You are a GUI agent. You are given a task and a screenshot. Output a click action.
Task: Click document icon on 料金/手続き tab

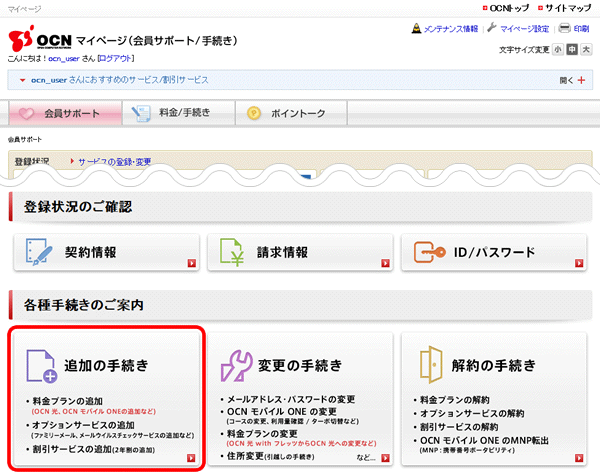pyautogui.click(x=141, y=114)
